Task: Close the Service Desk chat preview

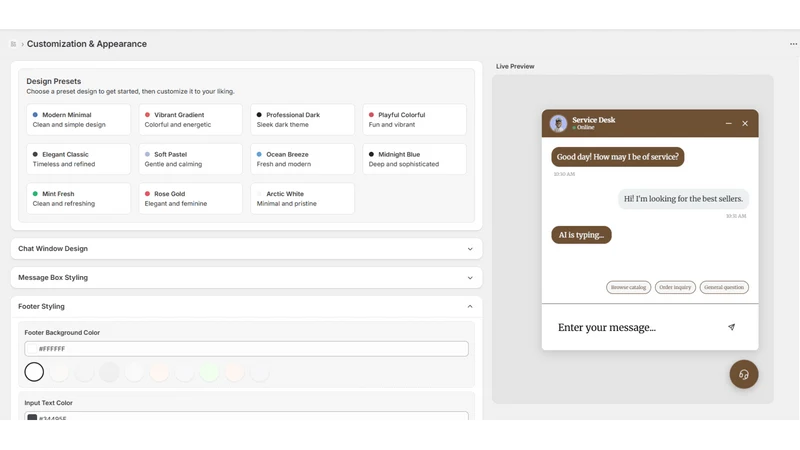Action: point(745,123)
